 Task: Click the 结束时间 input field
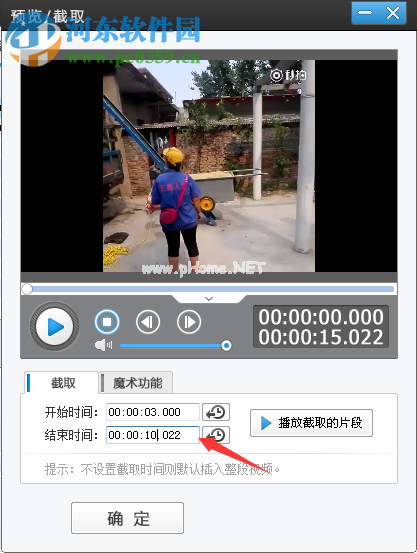[x=153, y=435]
